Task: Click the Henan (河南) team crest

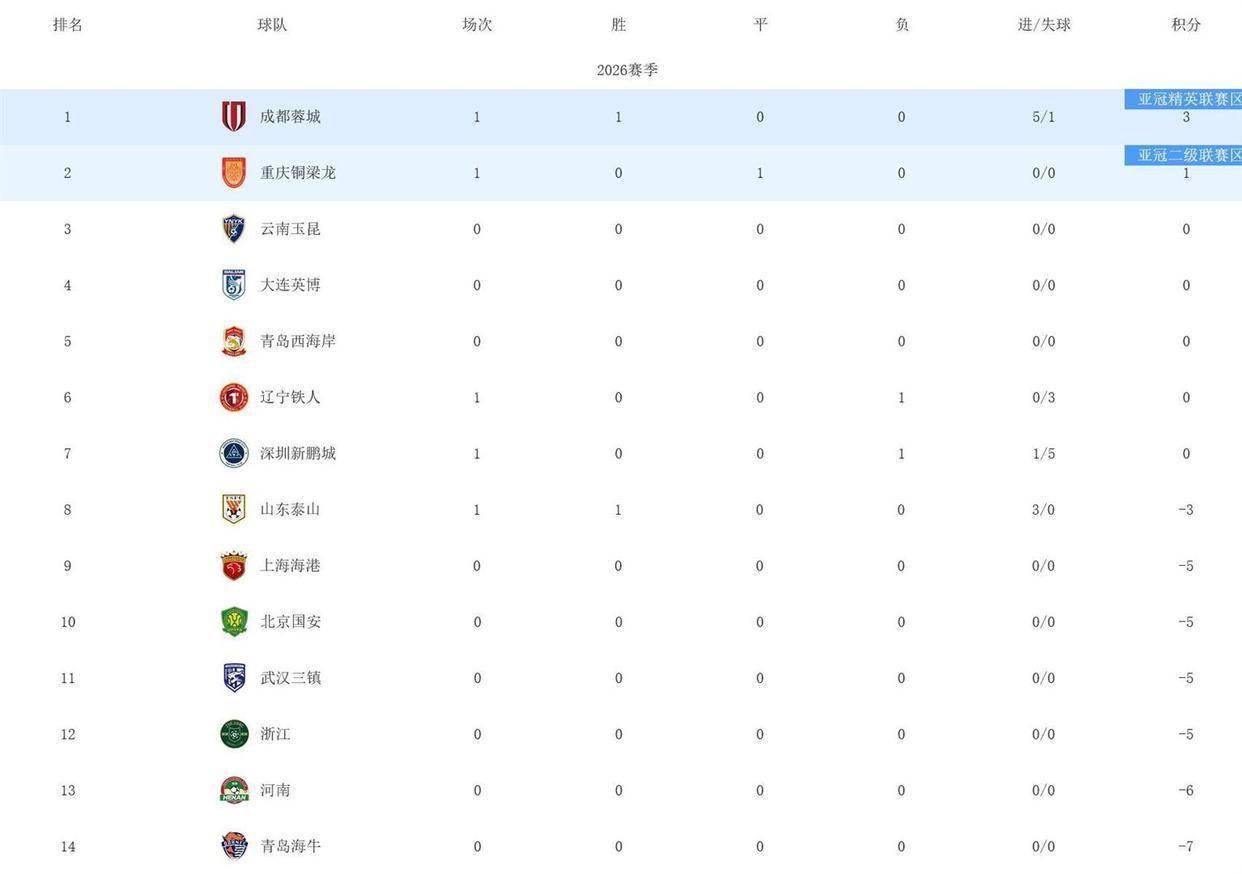Action: (x=234, y=790)
